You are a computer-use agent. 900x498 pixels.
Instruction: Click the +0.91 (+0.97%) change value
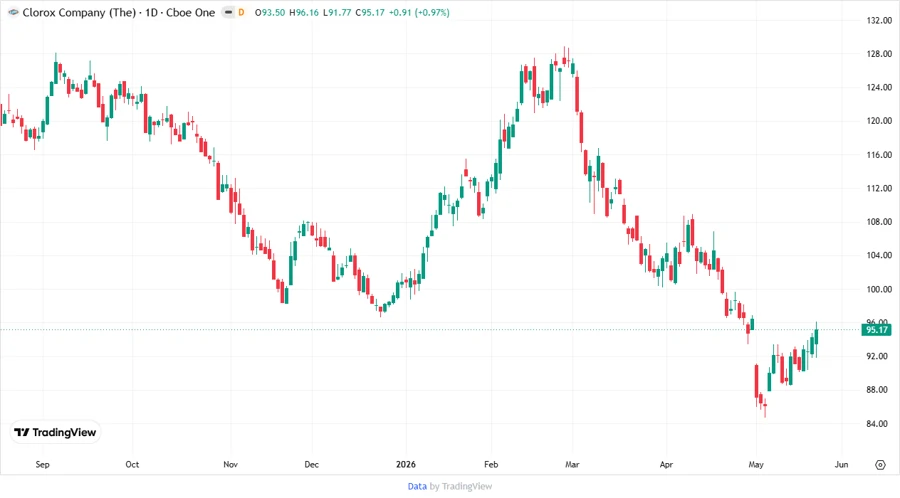(419, 13)
